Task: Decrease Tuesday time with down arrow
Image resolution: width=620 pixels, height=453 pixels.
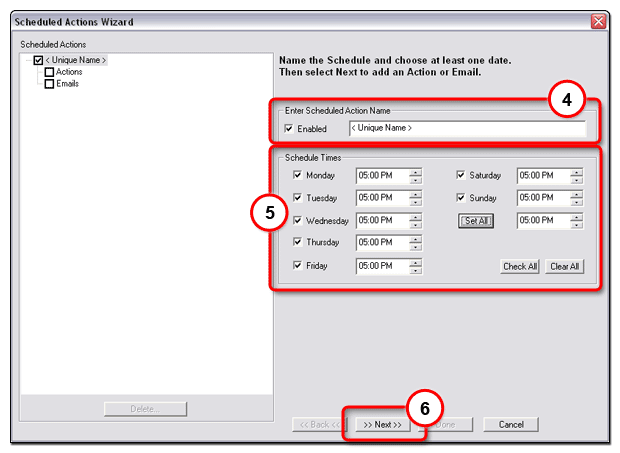Action: point(415,202)
